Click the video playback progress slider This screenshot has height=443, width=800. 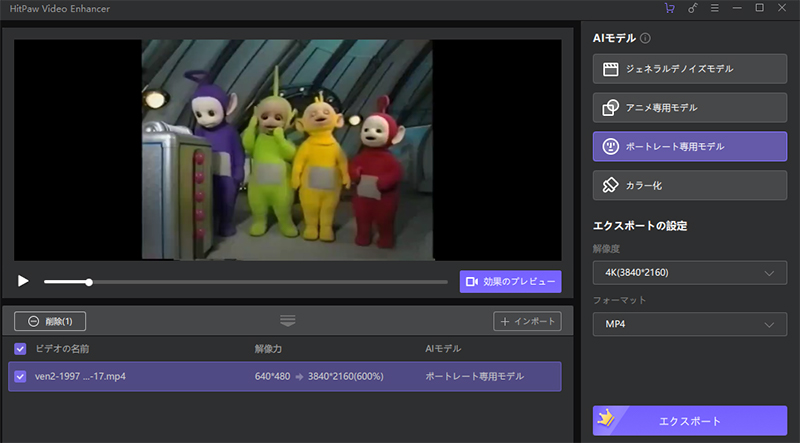245,282
